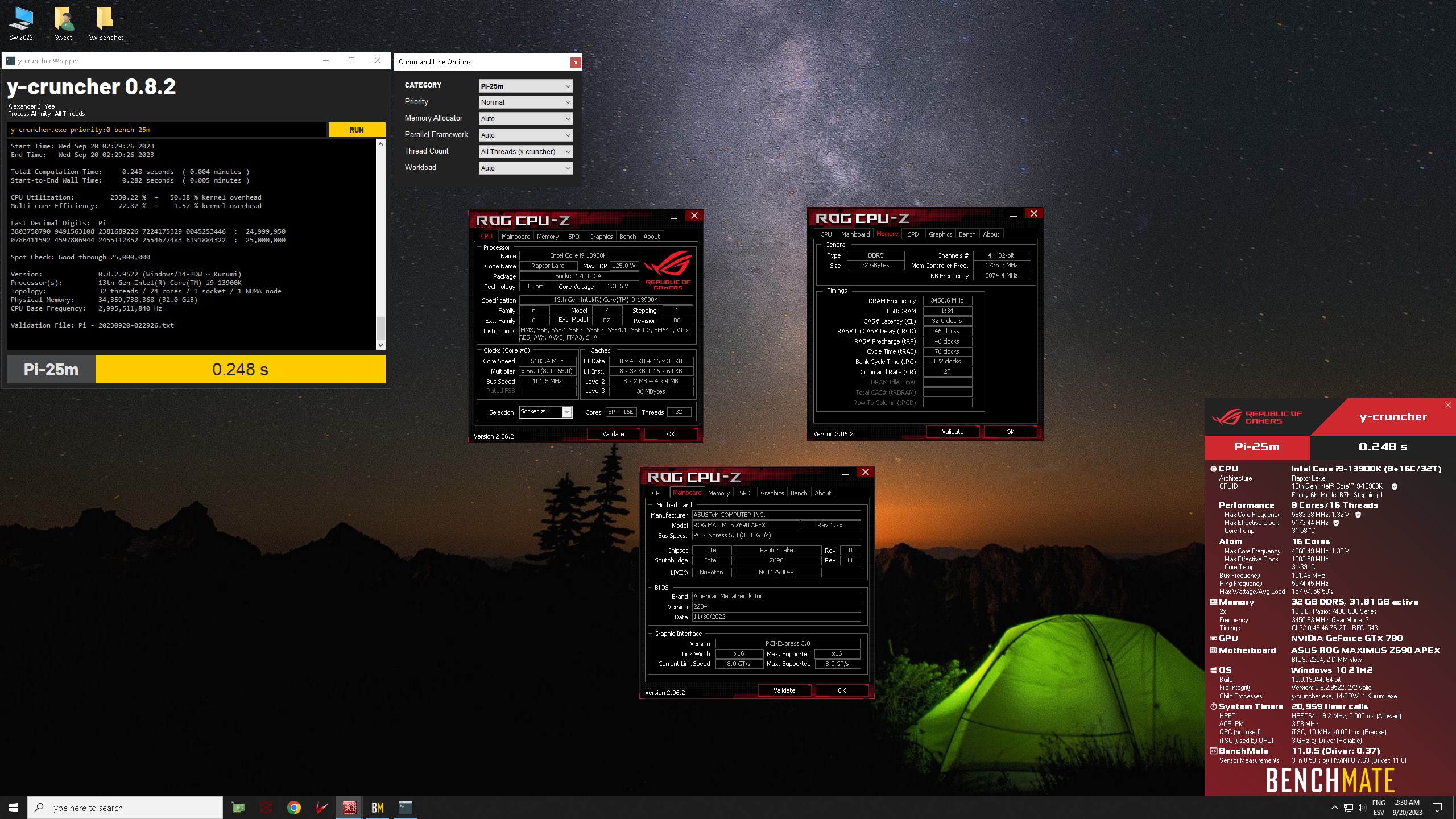
Task: Click the Windows Start button
Action: coord(14,808)
